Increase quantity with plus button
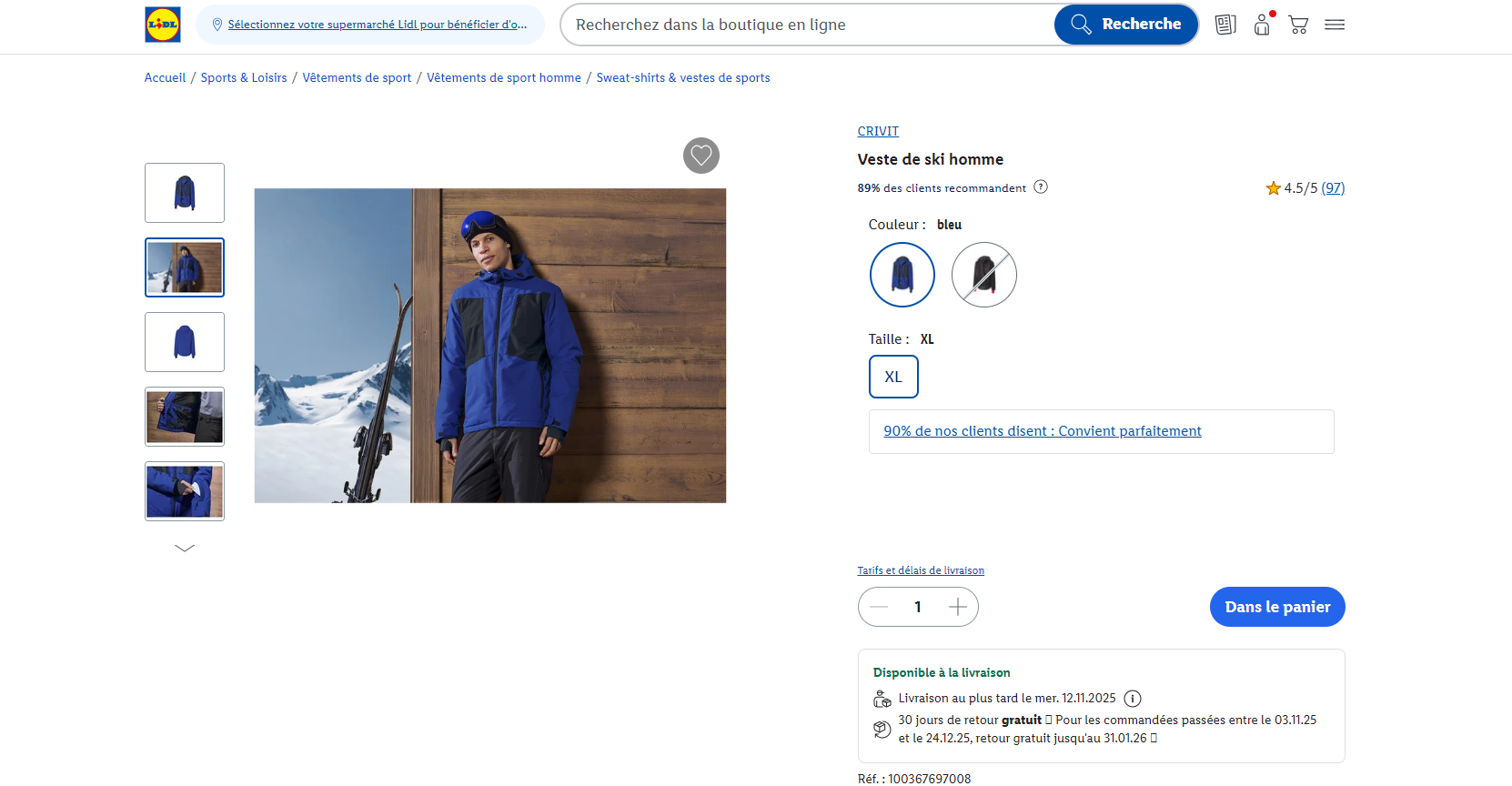This screenshot has height=786, width=1512. [958, 607]
